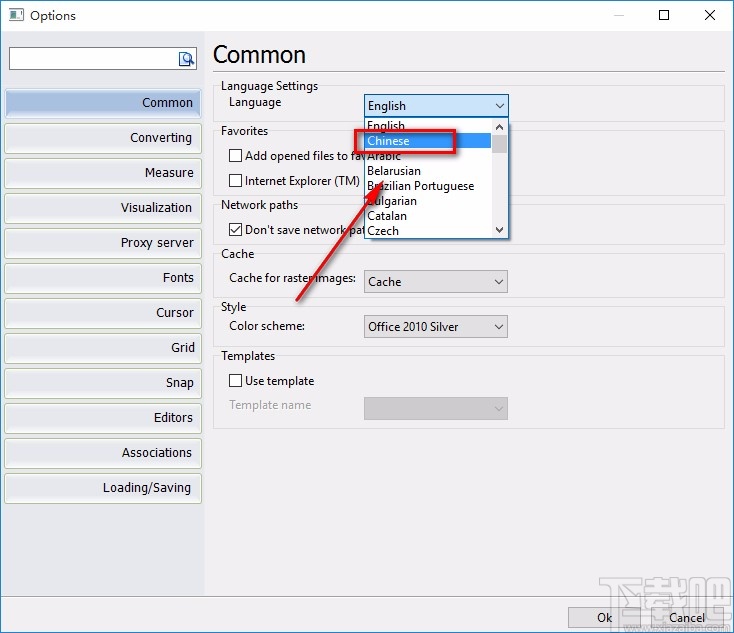734x633 pixels.
Task: Maximize the Options window
Action: tap(664, 15)
